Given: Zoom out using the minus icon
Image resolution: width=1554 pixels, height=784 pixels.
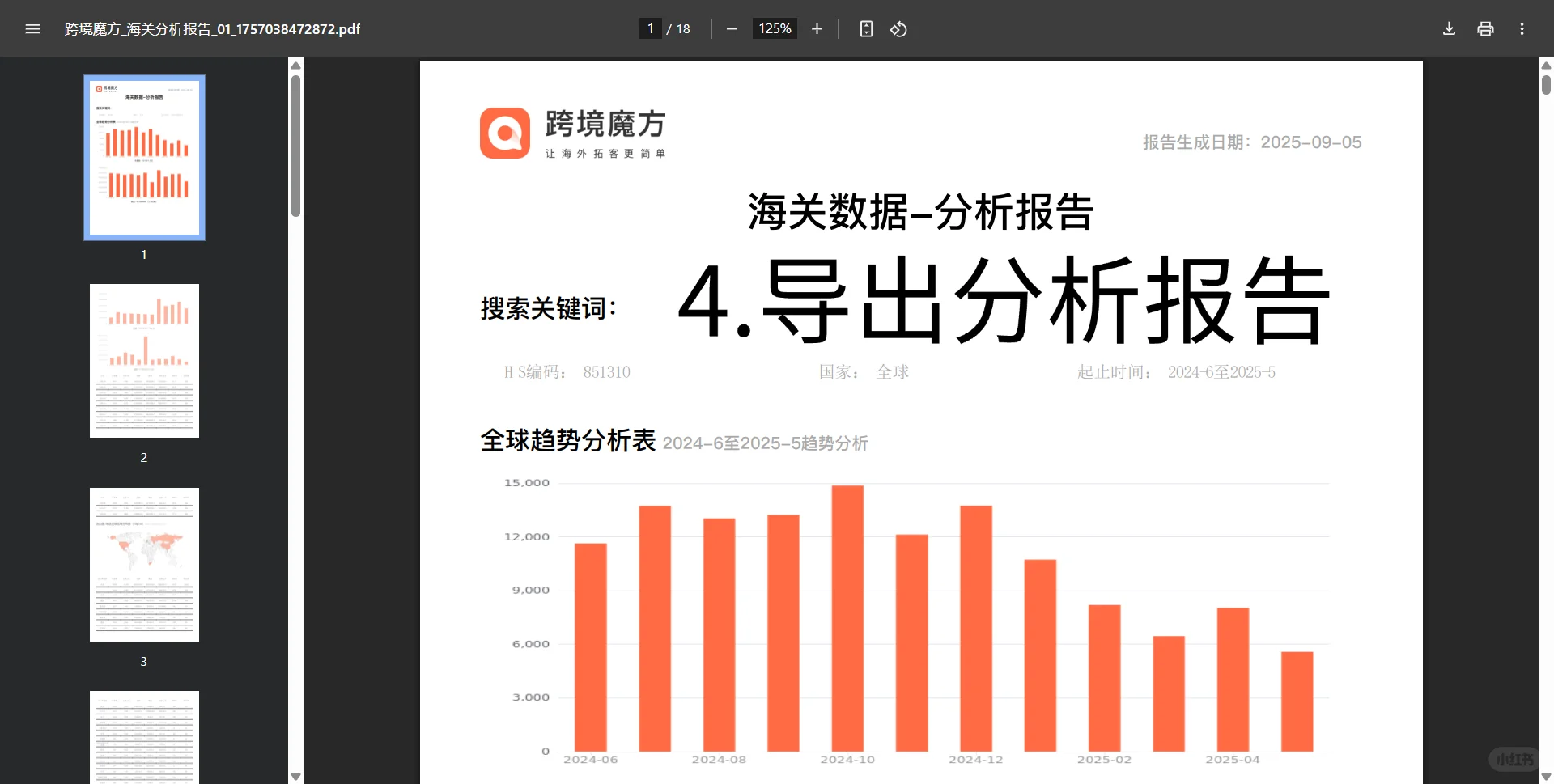Looking at the screenshot, I should pos(731,28).
